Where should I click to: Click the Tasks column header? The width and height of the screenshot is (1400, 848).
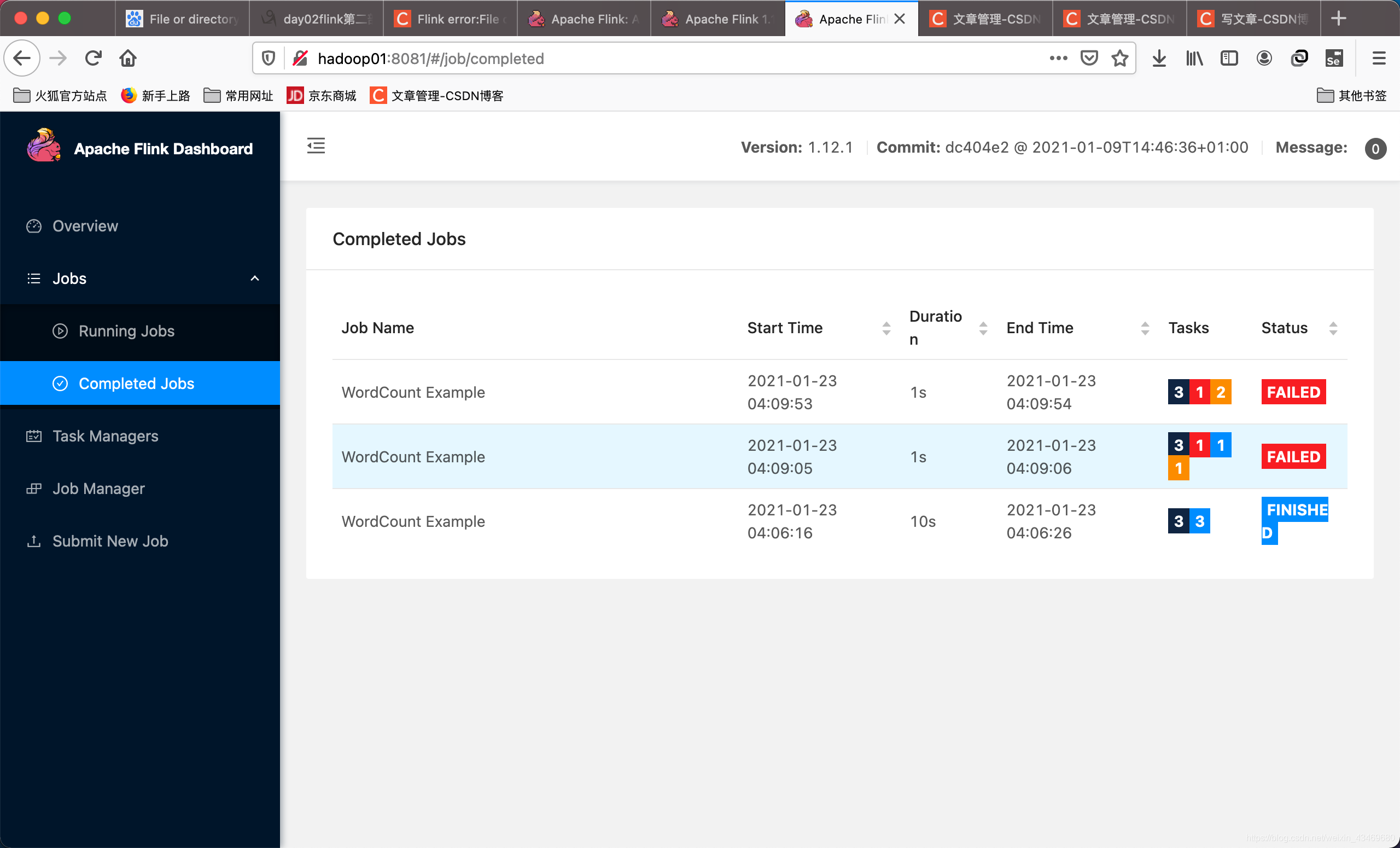click(x=1188, y=328)
